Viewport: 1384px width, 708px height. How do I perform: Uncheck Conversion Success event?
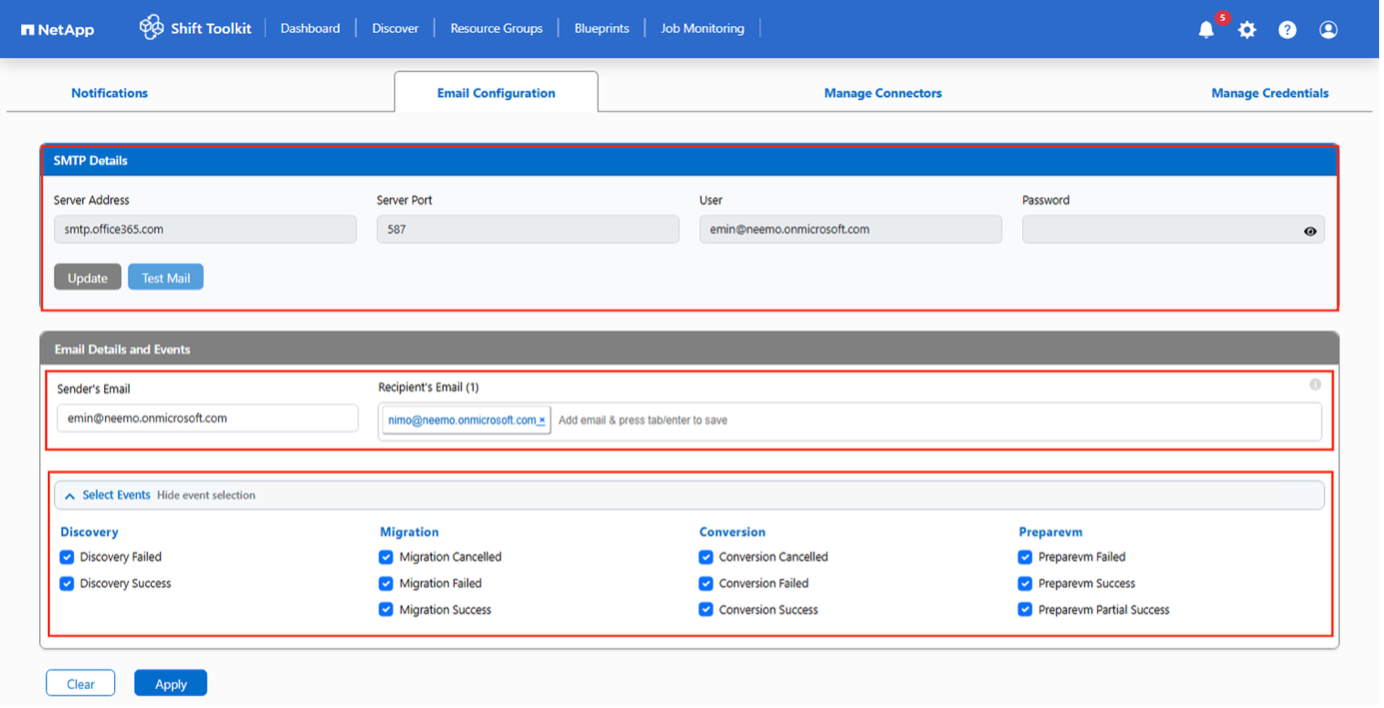click(705, 609)
